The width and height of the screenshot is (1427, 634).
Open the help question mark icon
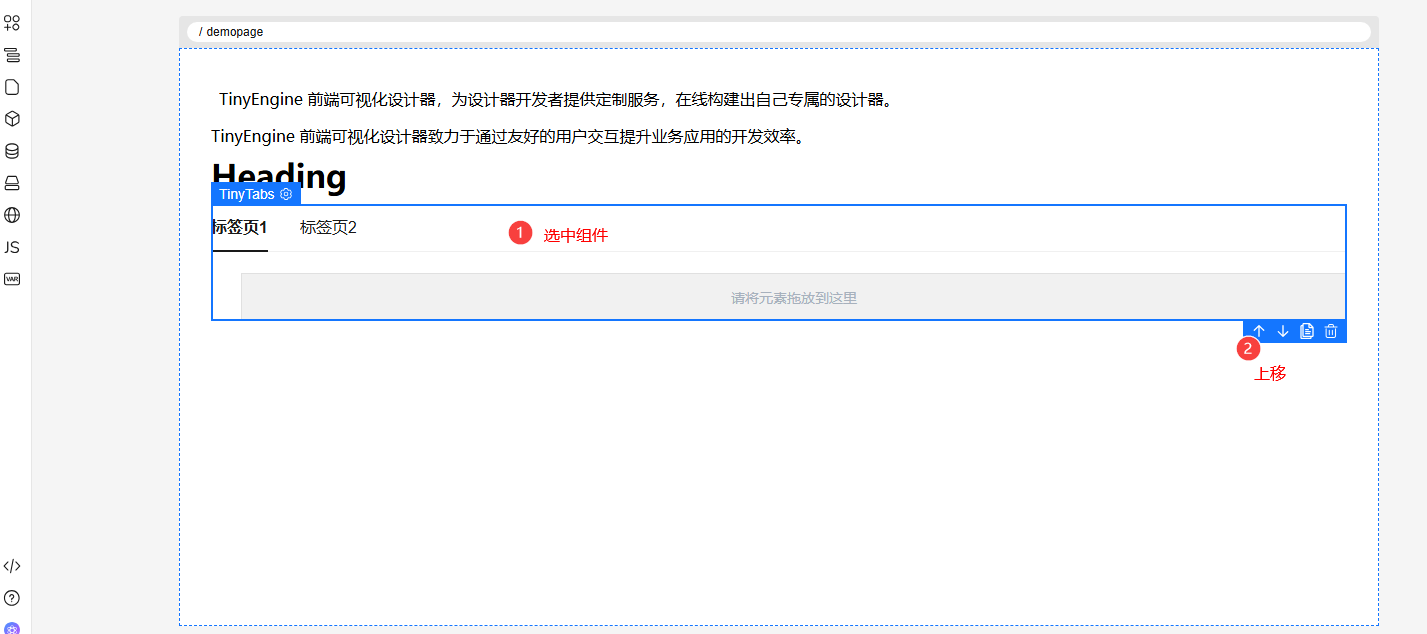pos(12,598)
